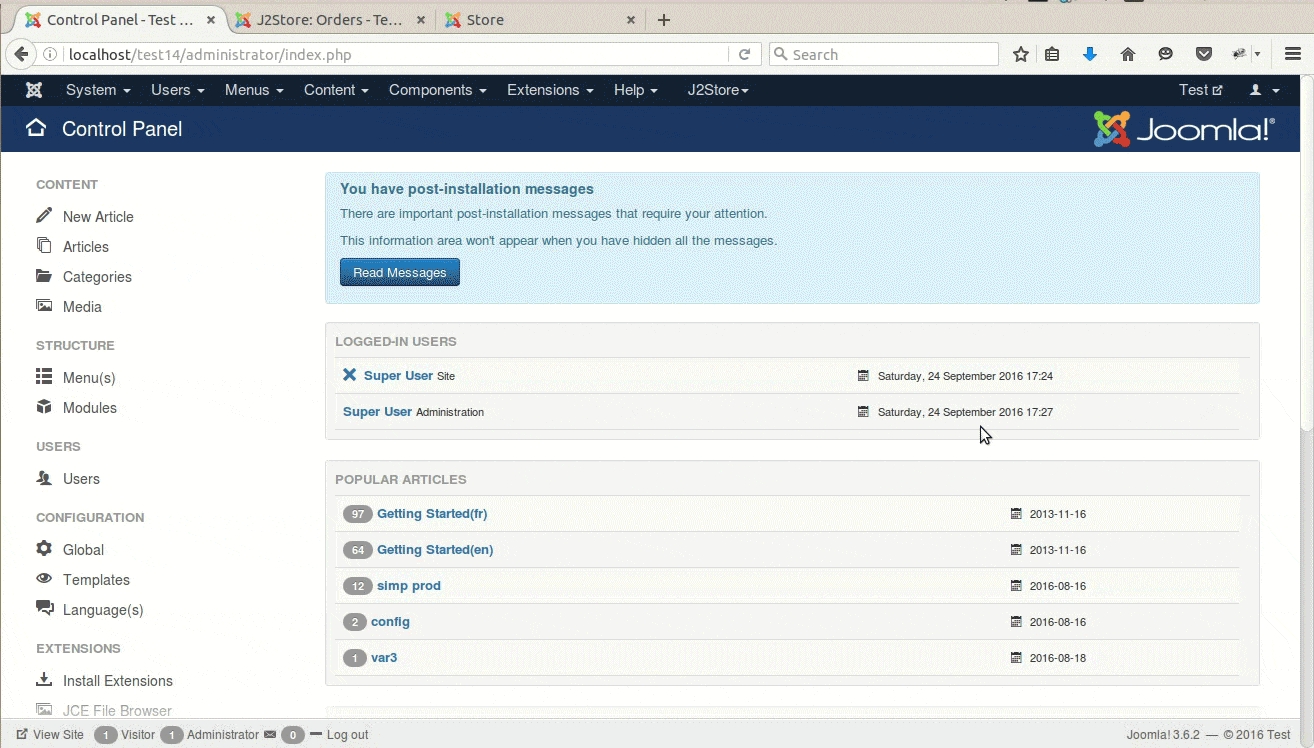The height and width of the screenshot is (748, 1314).
Task: Click the Log out link in footer
Action: [347, 735]
